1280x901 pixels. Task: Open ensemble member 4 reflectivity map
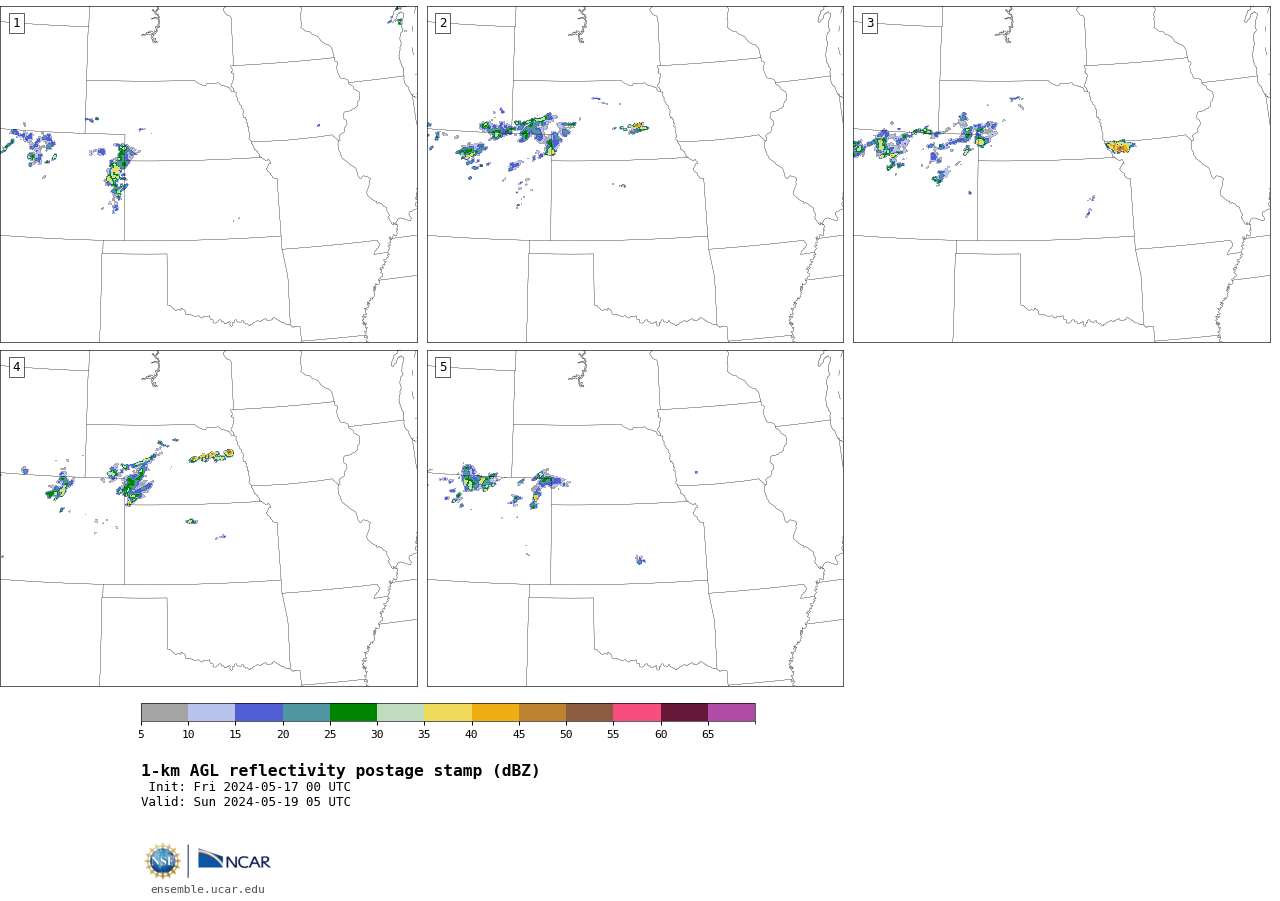pos(209,518)
